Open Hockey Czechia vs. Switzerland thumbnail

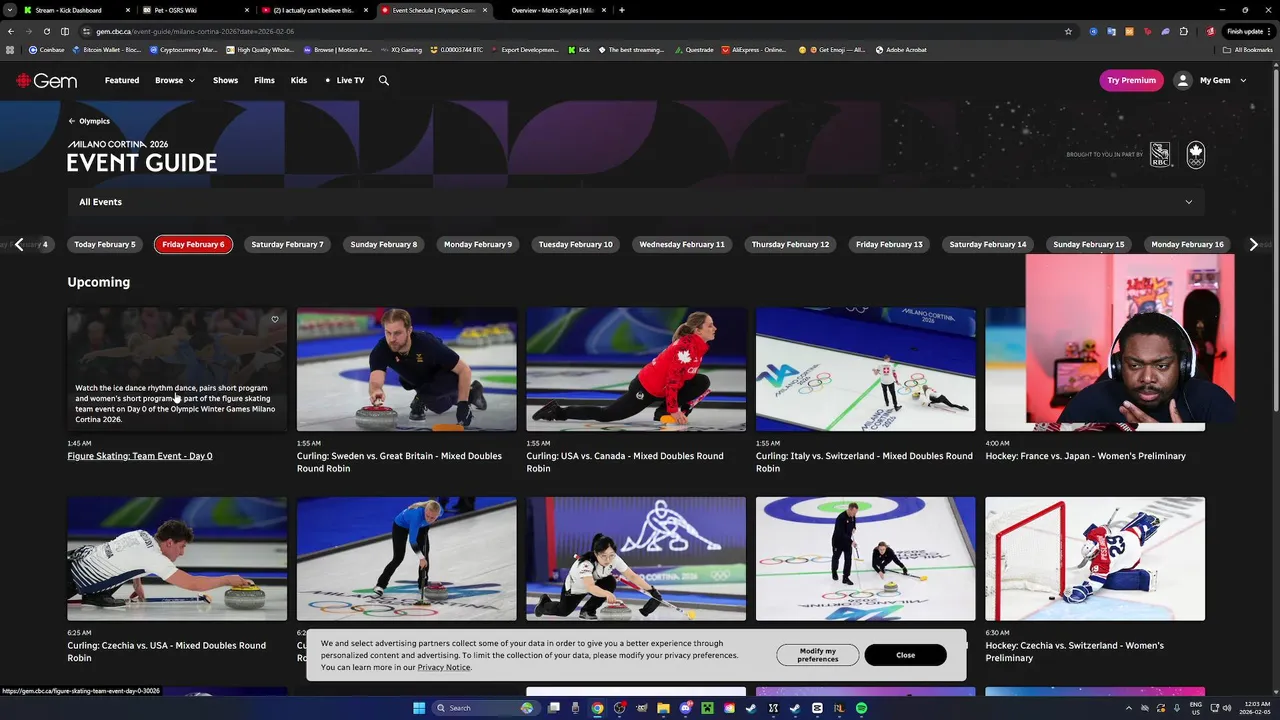[1095, 559]
